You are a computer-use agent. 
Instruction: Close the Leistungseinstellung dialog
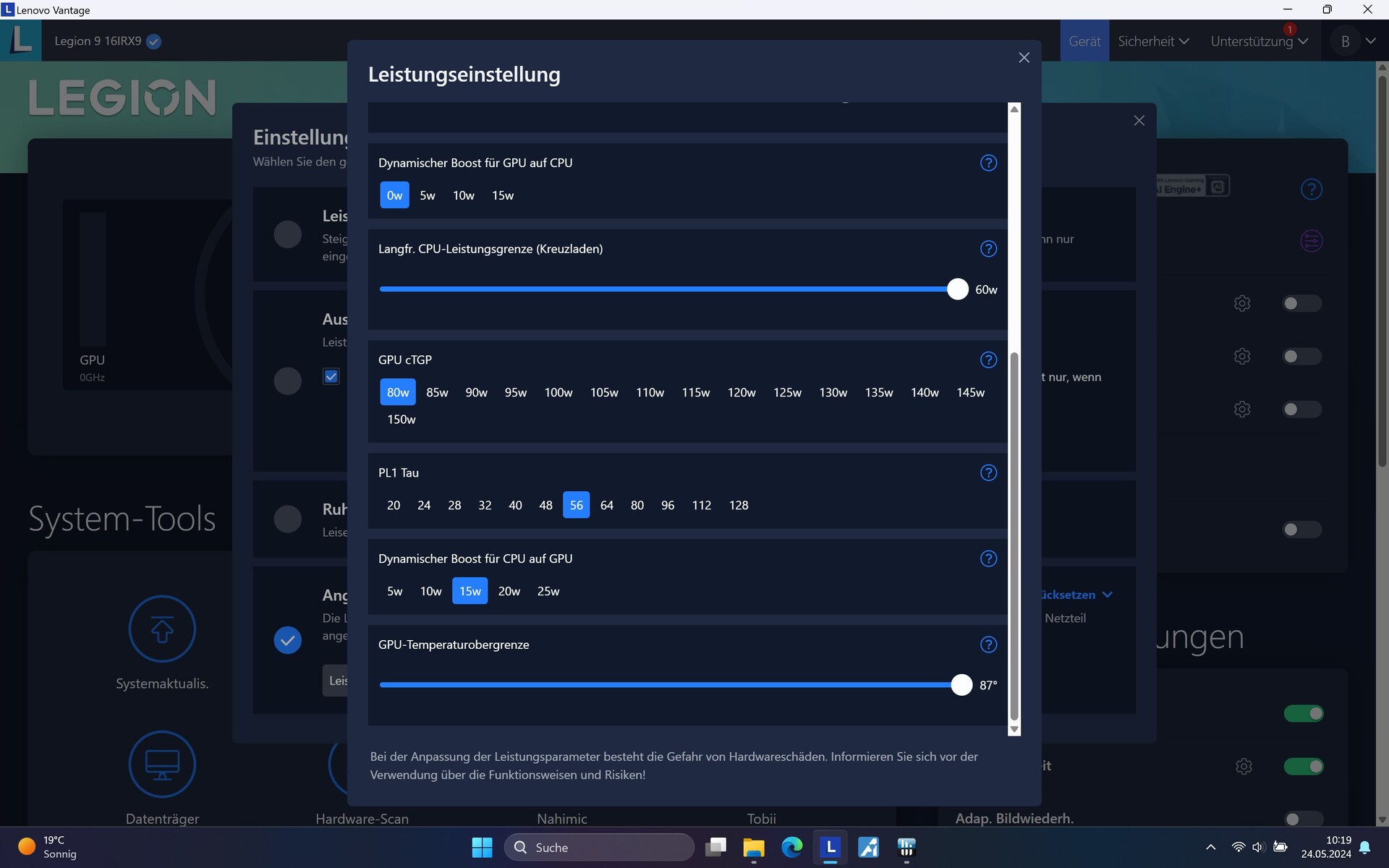click(x=1024, y=58)
